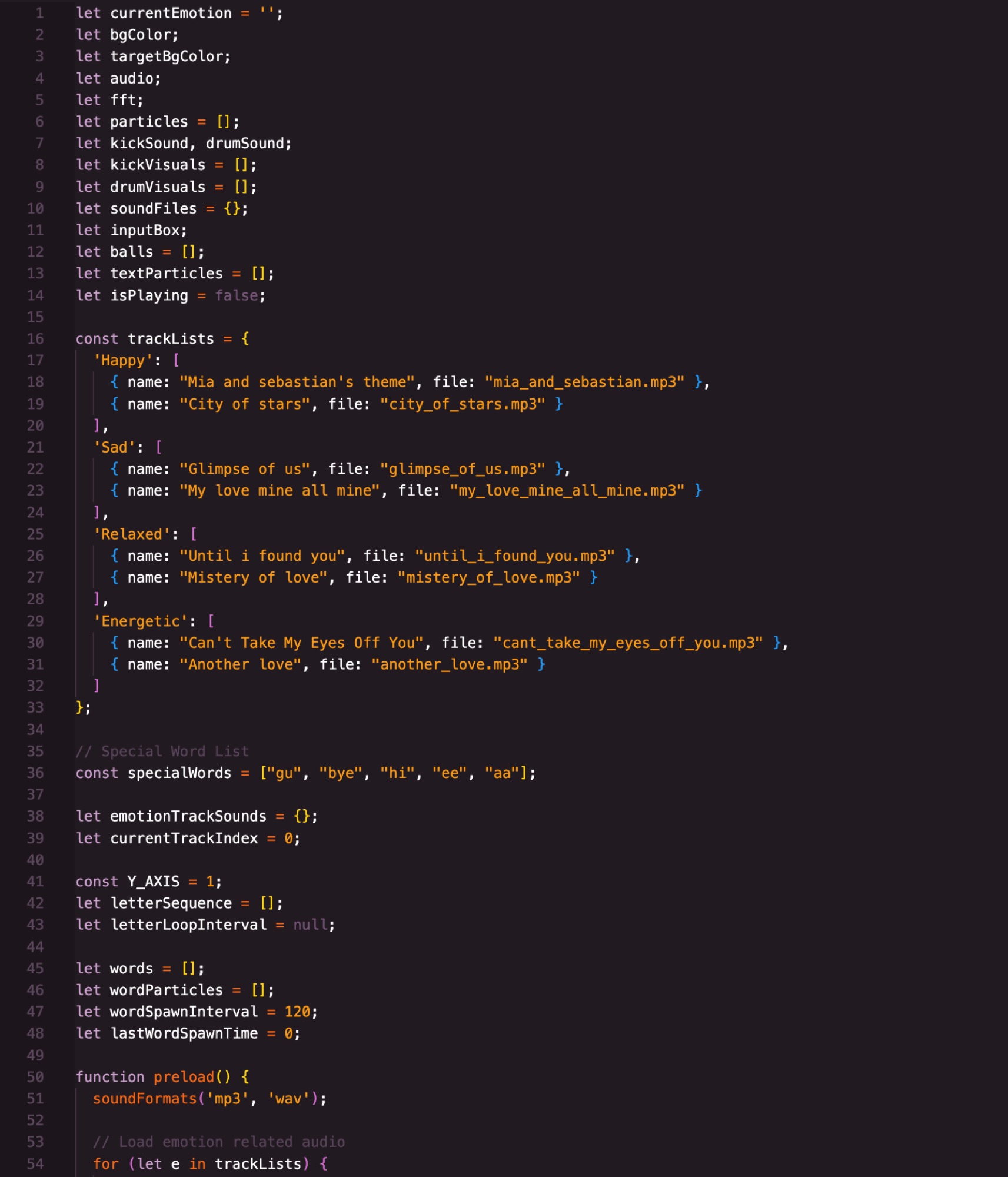This screenshot has width=1008, height=1177.
Task: Click the string "Another love"
Action: pyautogui.click(x=241, y=665)
